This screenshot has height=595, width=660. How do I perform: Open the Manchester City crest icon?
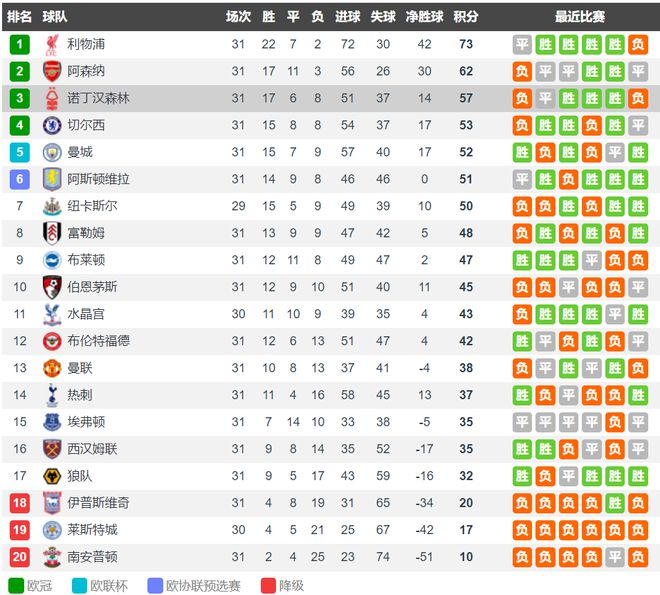coord(52,152)
